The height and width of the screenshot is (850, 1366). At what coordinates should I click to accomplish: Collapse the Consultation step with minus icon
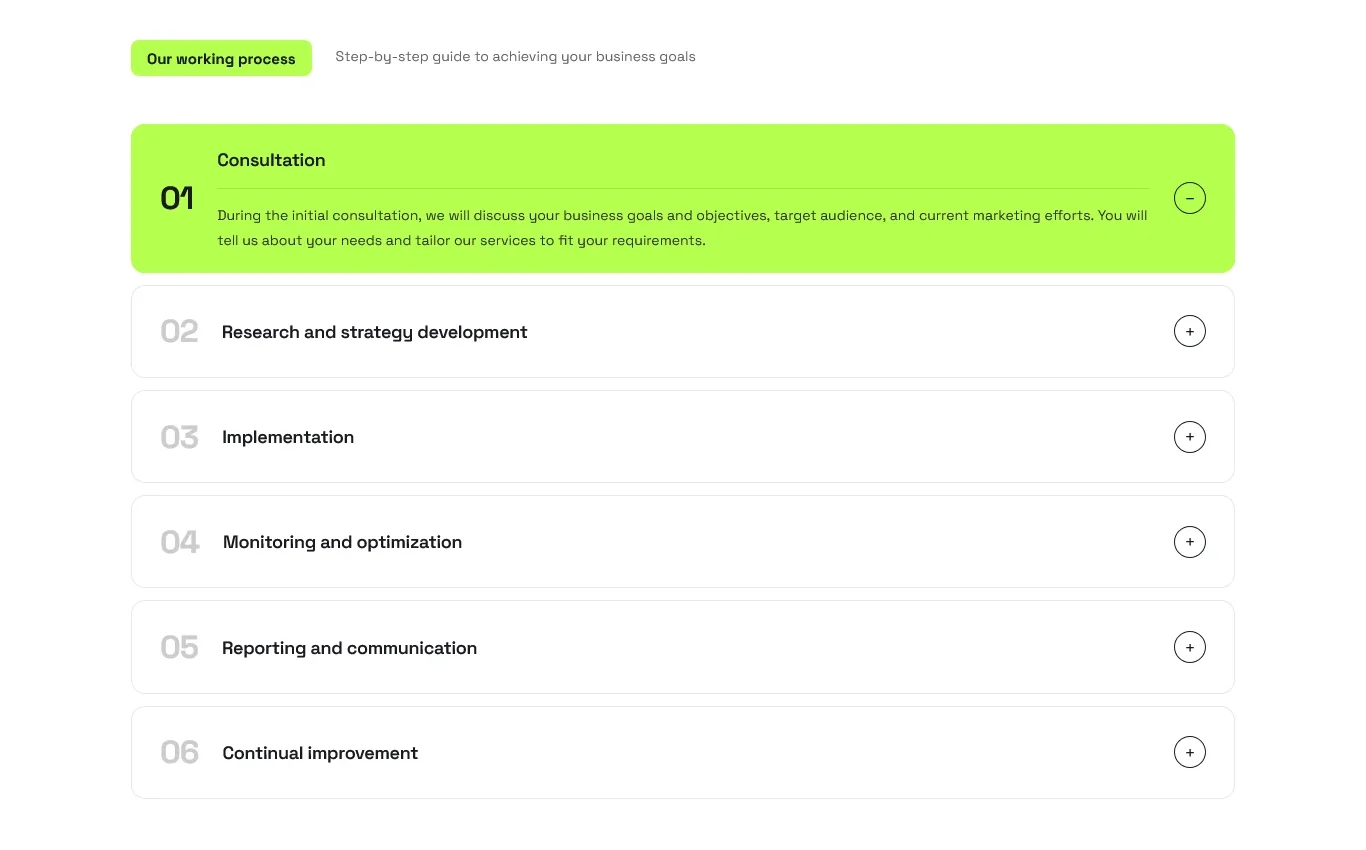pyautogui.click(x=1189, y=198)
